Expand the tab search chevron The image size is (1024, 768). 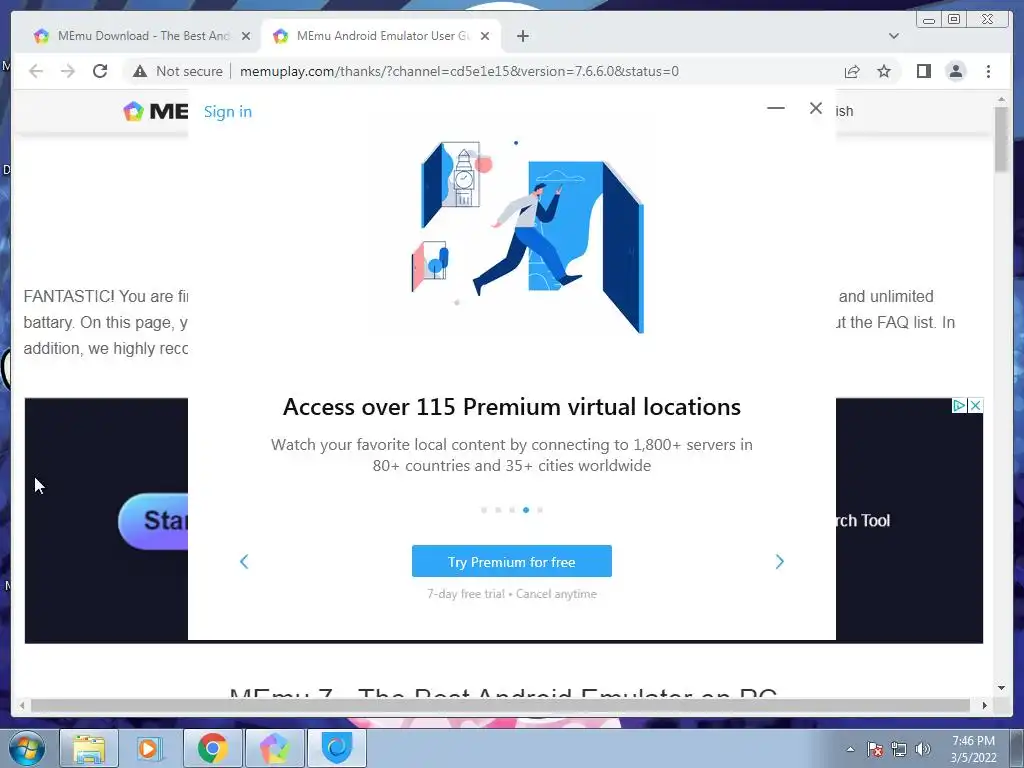tap(893, 36)
